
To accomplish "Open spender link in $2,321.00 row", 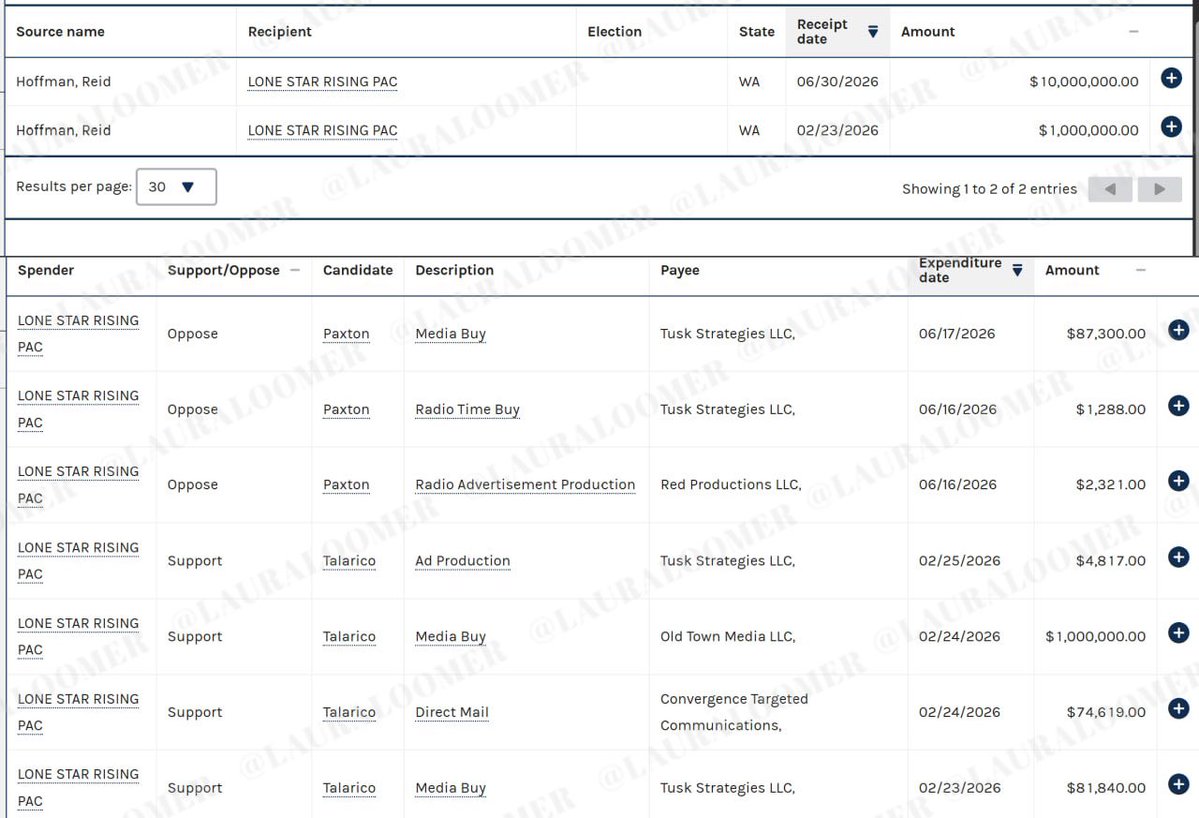I will click(x=78, y=485).
